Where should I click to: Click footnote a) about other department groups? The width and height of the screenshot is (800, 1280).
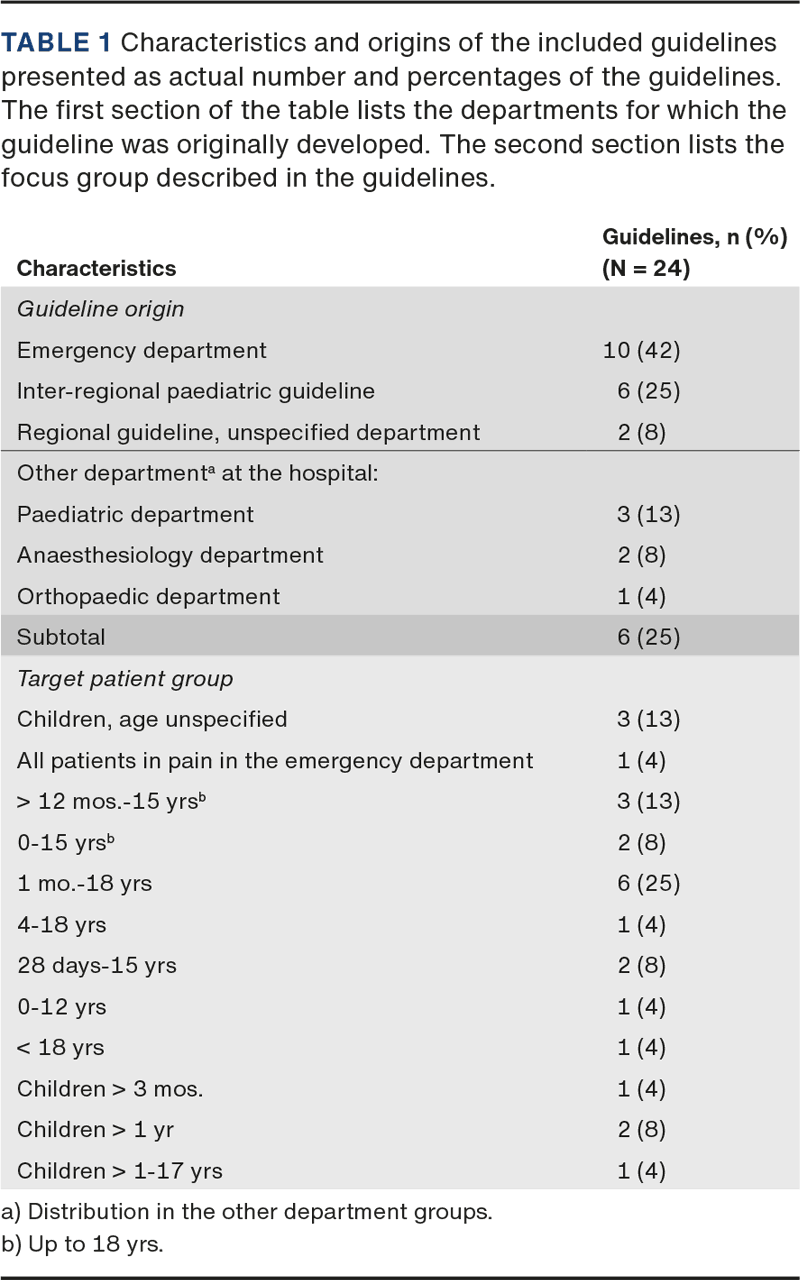pyautogui.click(x=246, y=1212)
